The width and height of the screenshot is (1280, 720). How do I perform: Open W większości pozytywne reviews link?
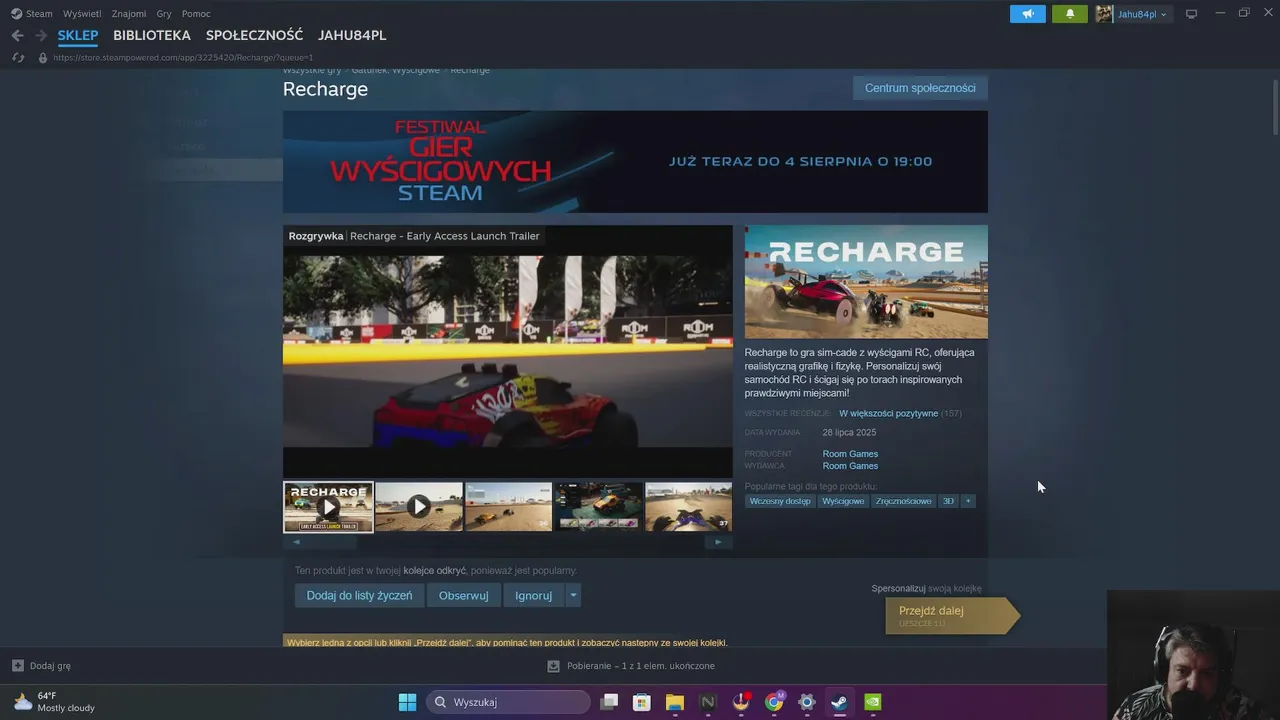point(888,413)
